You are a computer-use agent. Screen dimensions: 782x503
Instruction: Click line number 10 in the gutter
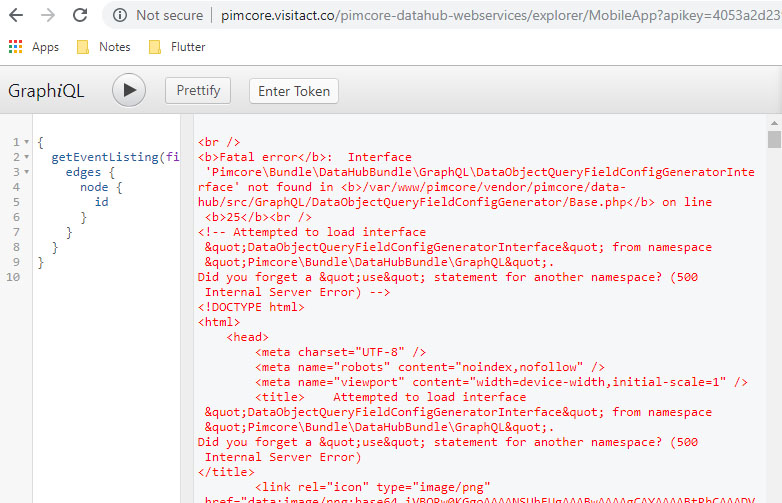(x=13, y=277)
